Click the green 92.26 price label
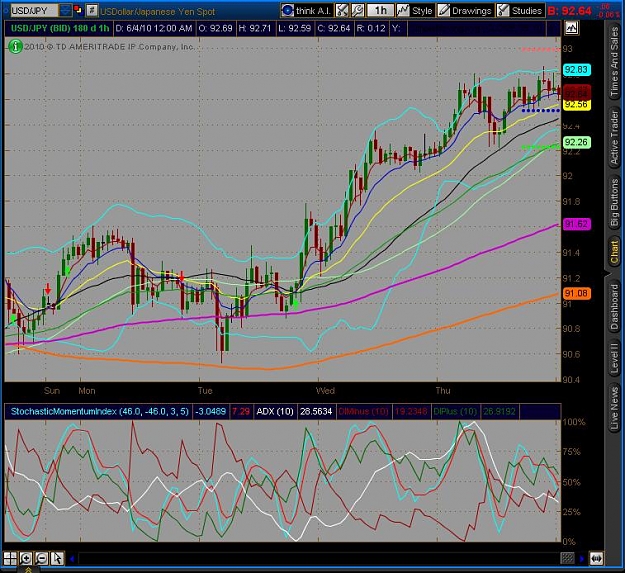Screen dimensions: 625x573 (577, 142)
